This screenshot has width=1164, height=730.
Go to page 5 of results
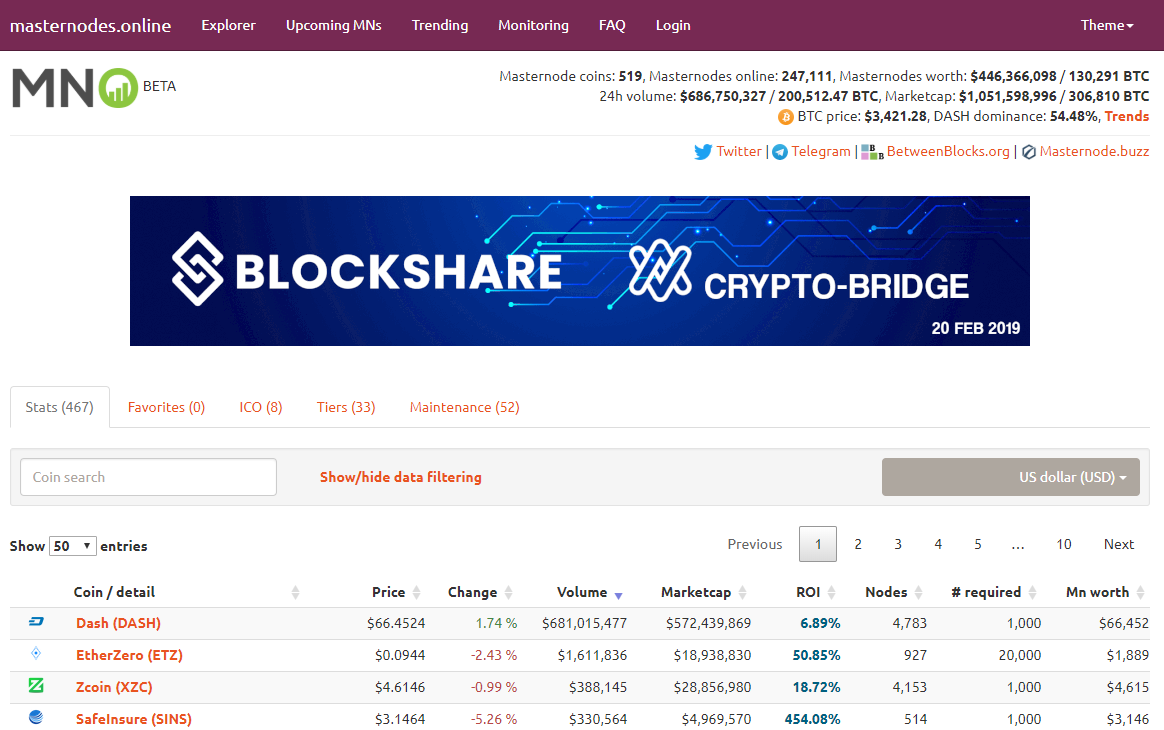coord(978,544)
